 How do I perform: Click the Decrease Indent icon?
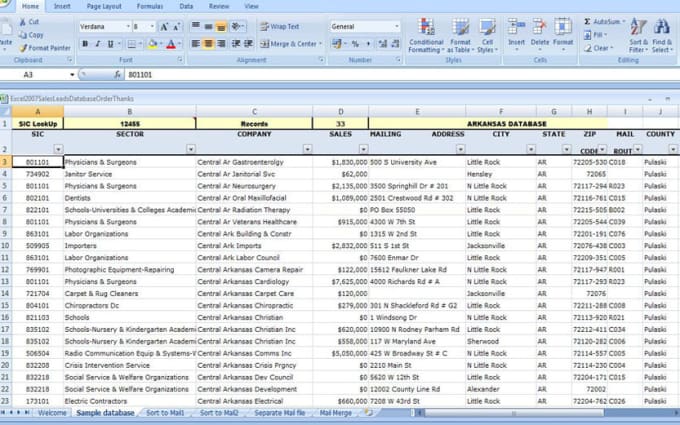pos(236,44)
